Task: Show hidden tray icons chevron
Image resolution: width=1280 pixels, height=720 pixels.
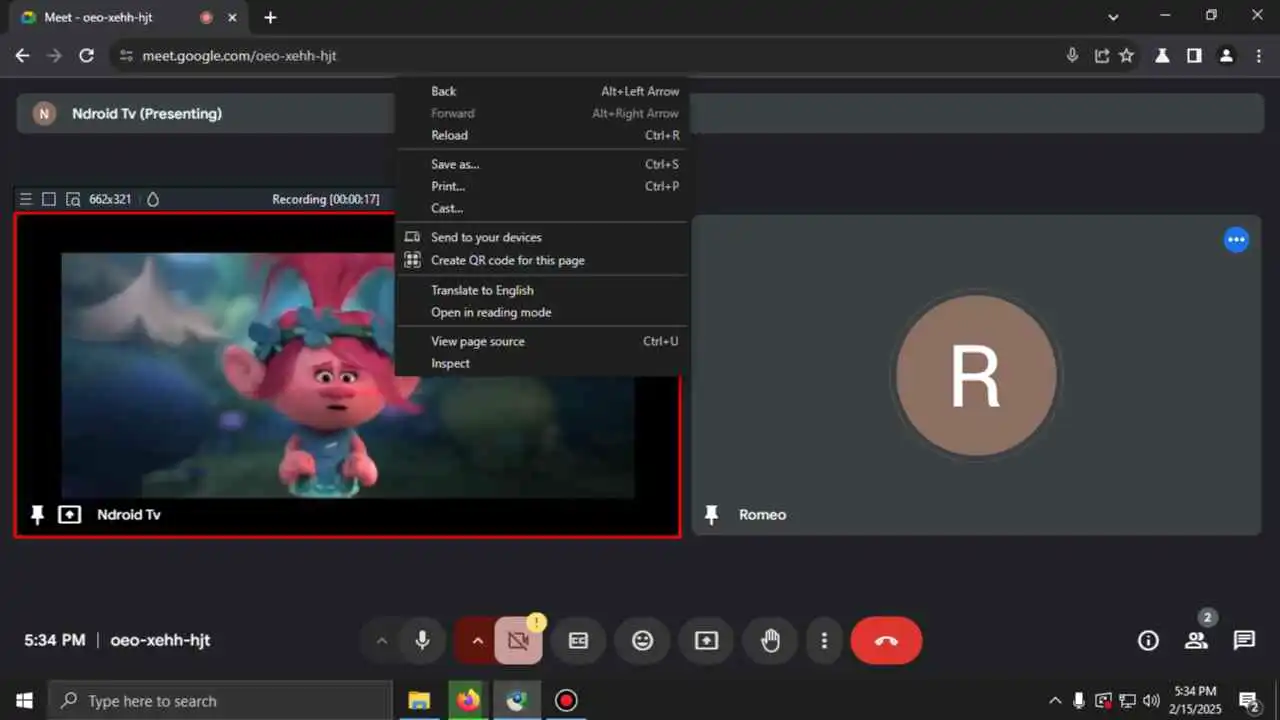Action: click(x=1054, y=701)
